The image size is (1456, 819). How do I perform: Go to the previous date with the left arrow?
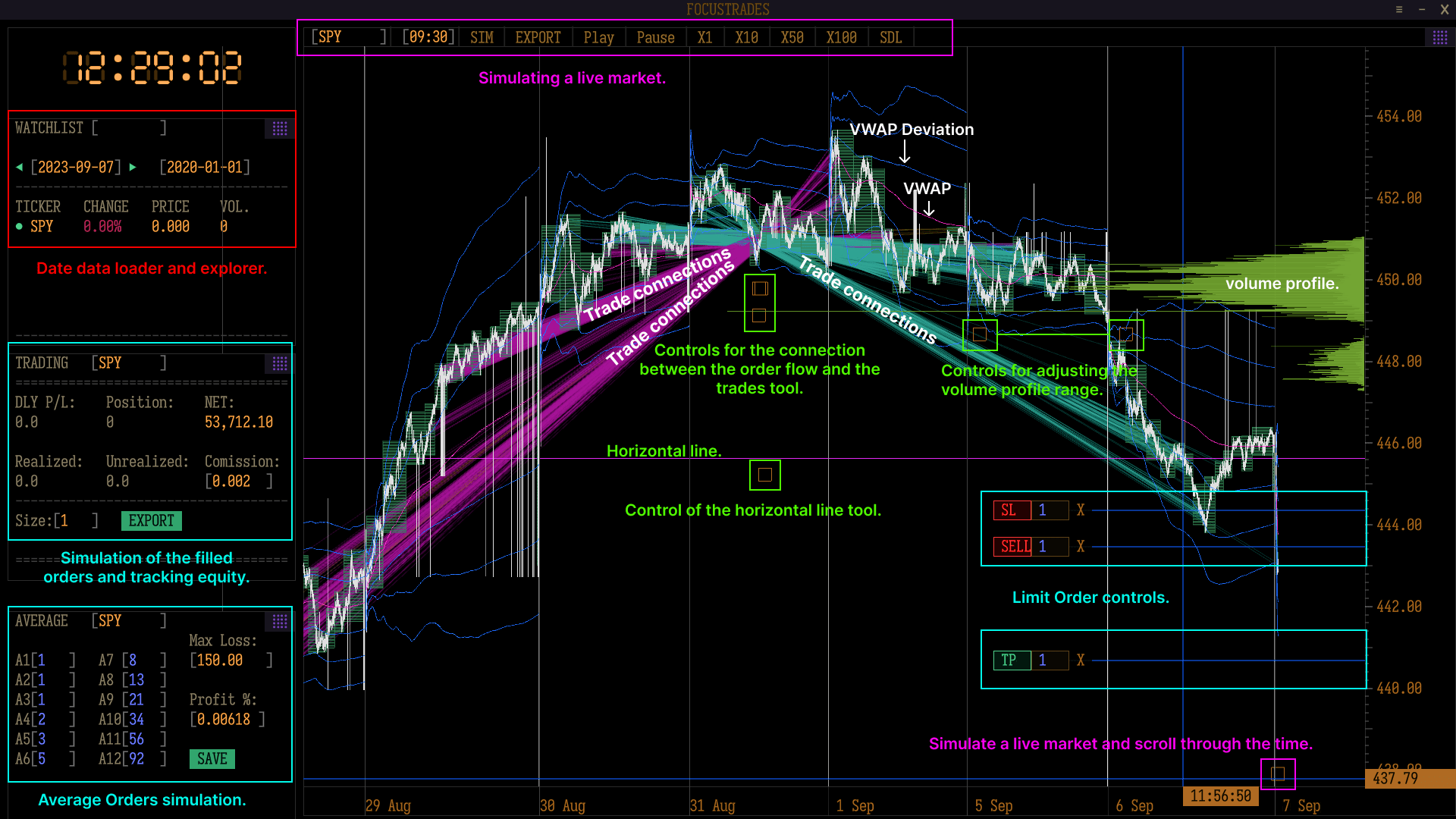(19, 167)
